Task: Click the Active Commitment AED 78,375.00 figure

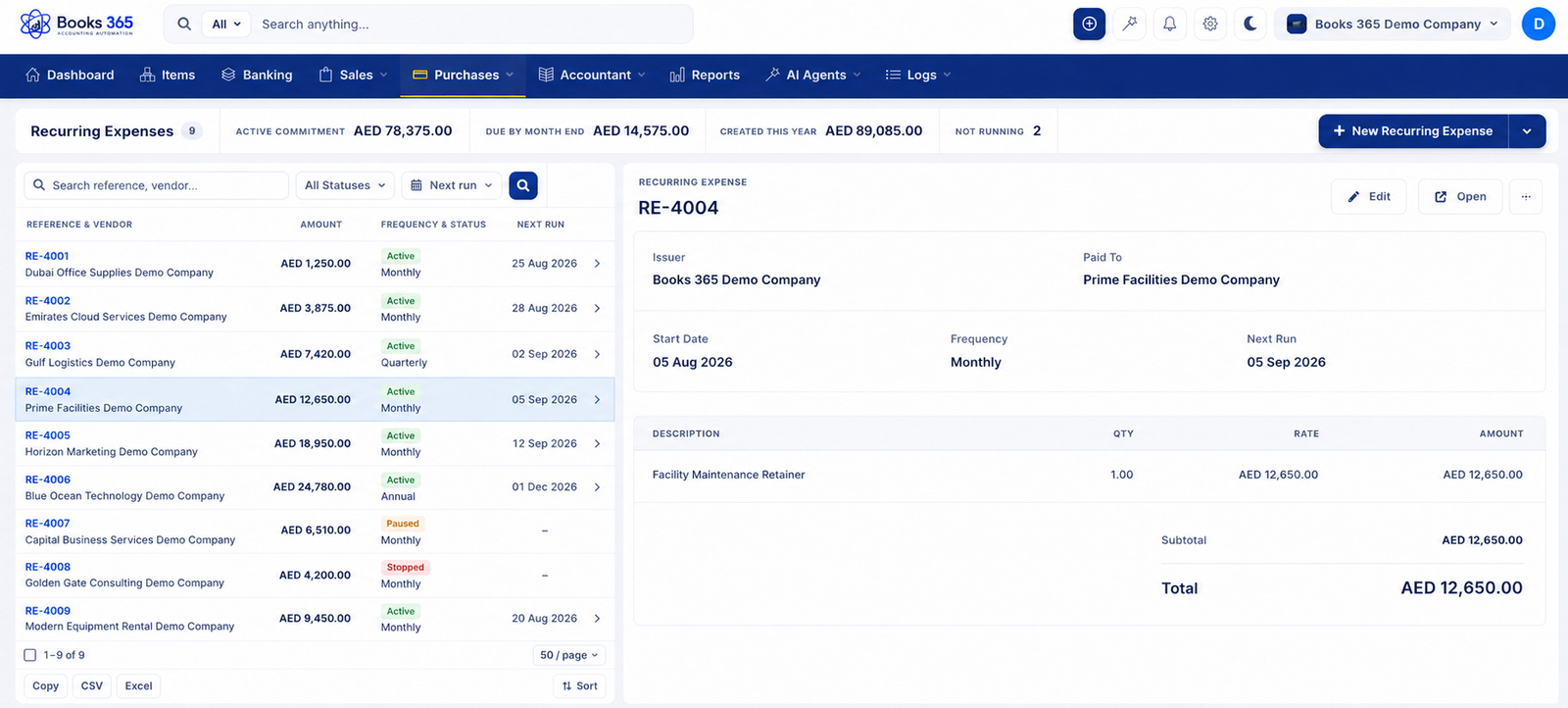Action: pyautogui.click(x=403, y=130)
